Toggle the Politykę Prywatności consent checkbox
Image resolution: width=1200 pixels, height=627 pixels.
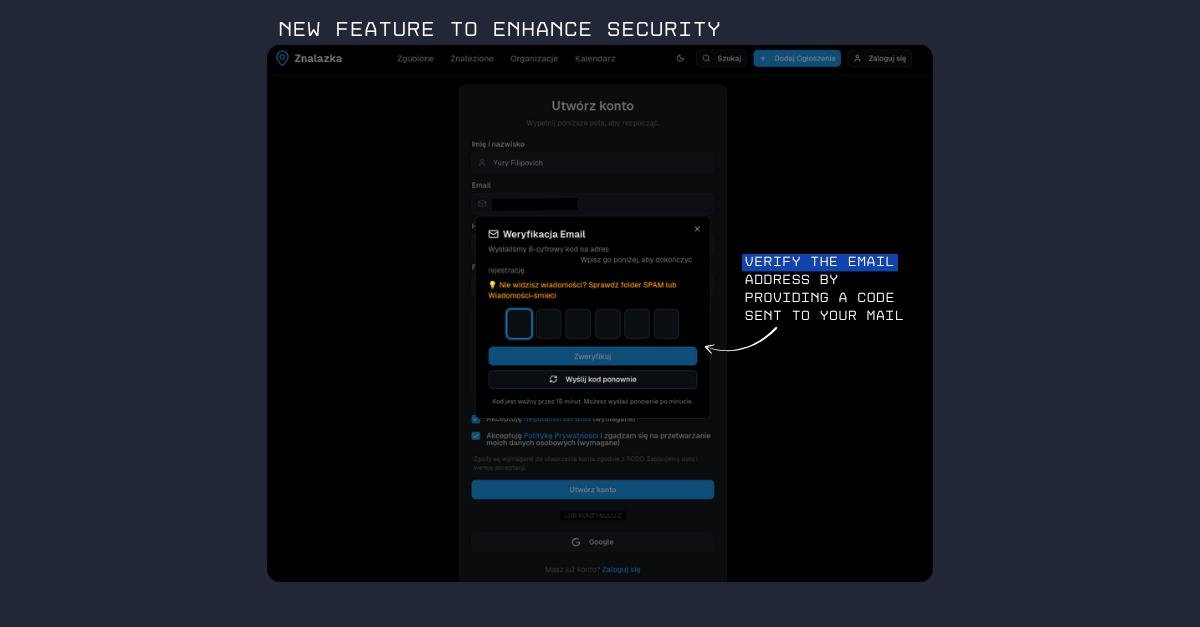click(x=476, y=436)
